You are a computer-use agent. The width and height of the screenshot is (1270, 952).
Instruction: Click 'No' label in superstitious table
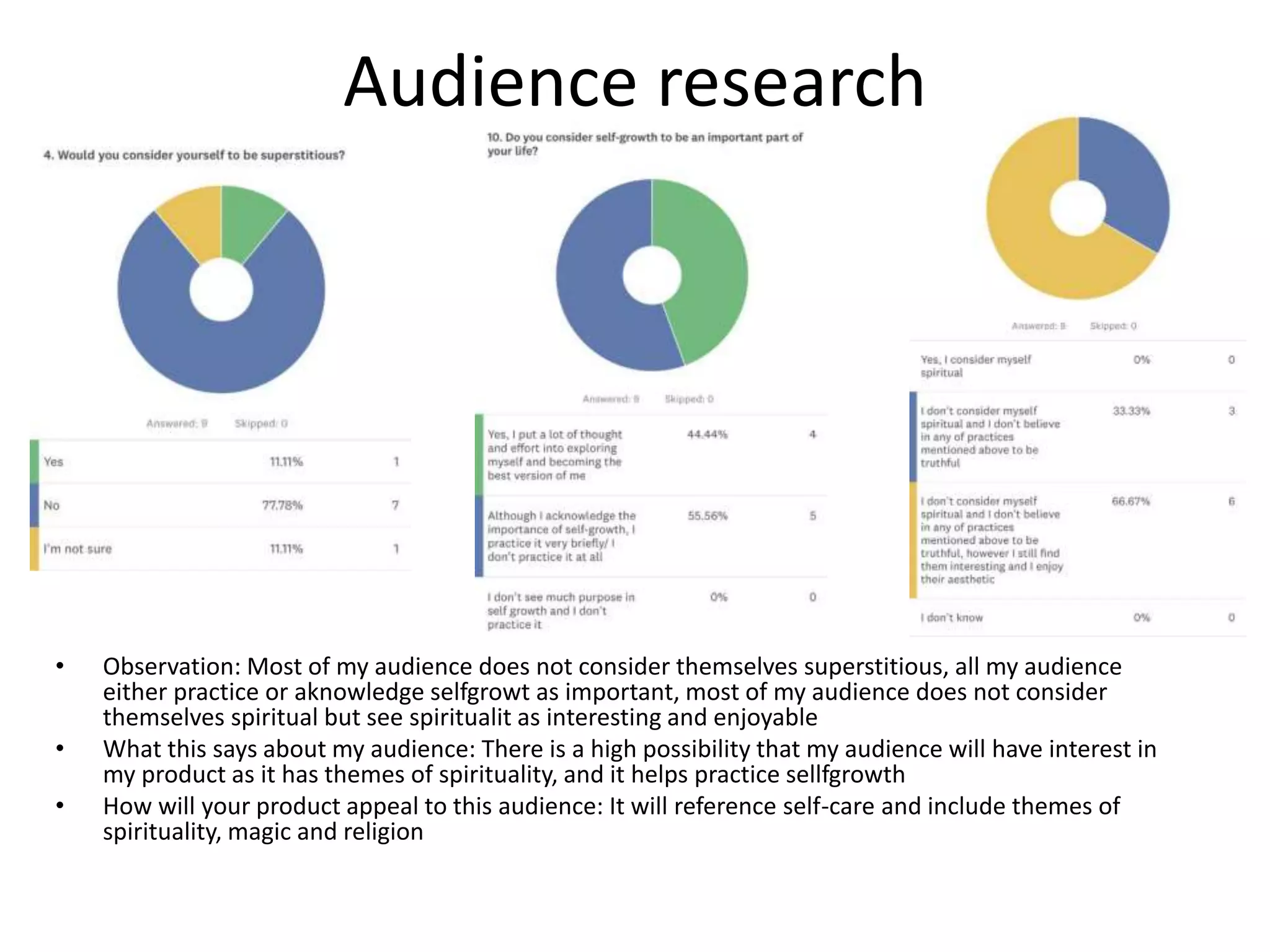[x=51, y=505]
